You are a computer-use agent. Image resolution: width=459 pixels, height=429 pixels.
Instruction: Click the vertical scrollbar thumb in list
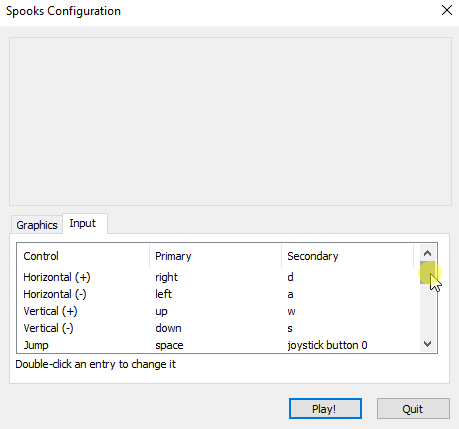pyautogui.click(x=427, y=273)
